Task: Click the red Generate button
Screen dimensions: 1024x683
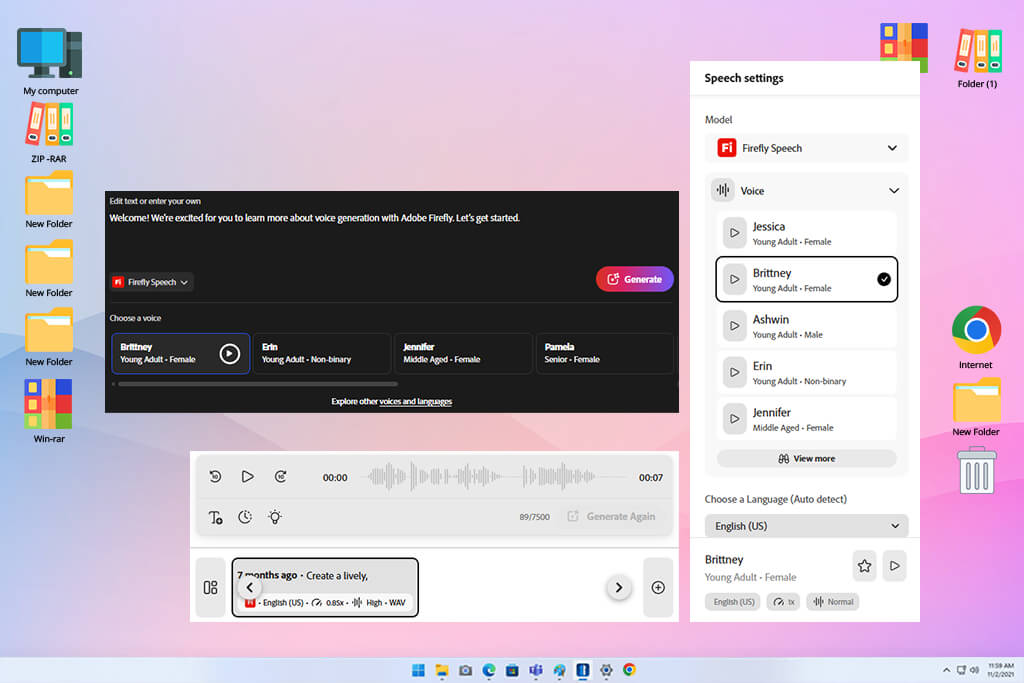Action: (635, 279)
